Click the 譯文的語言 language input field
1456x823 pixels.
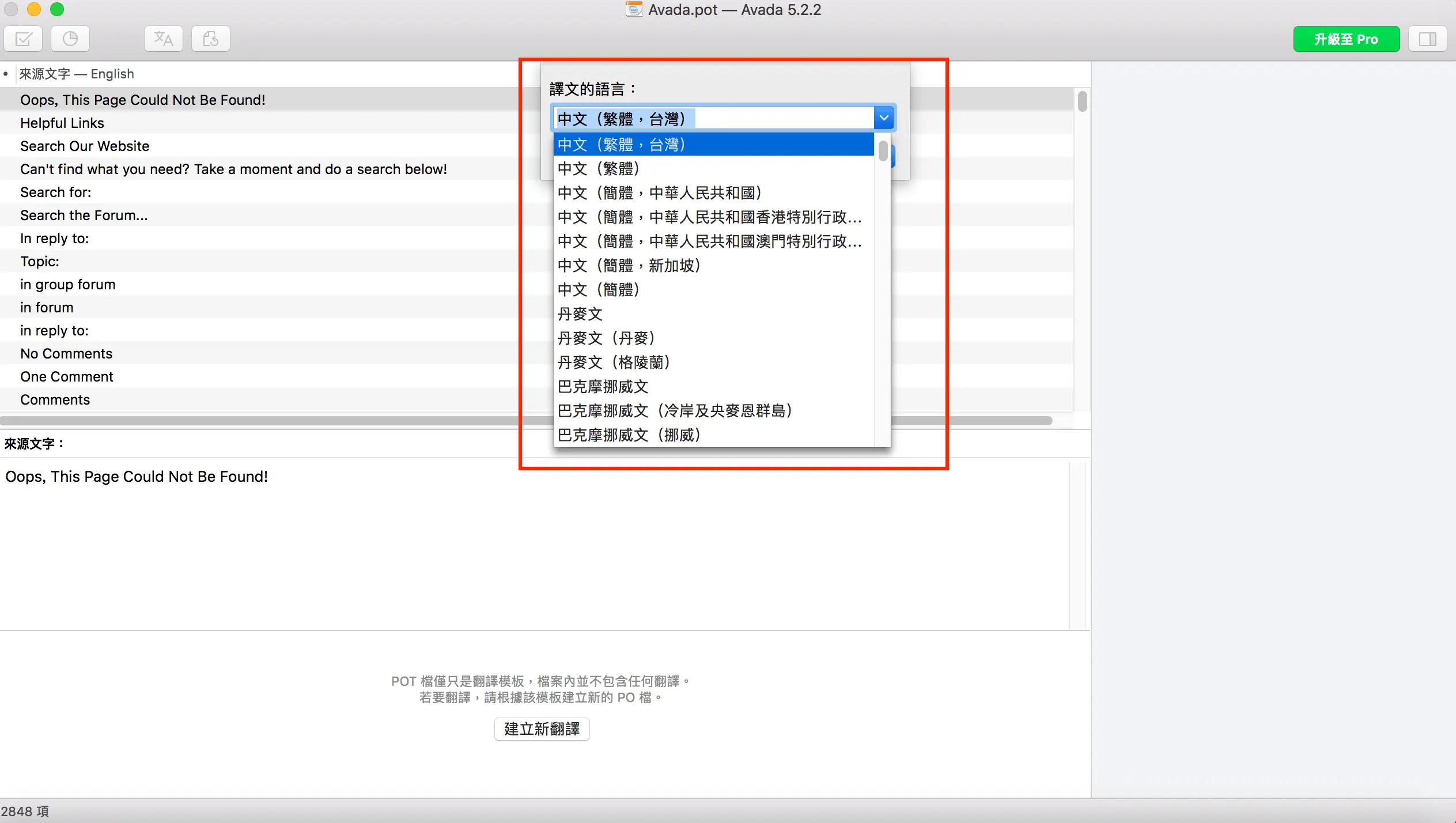(x=713, y=118)
